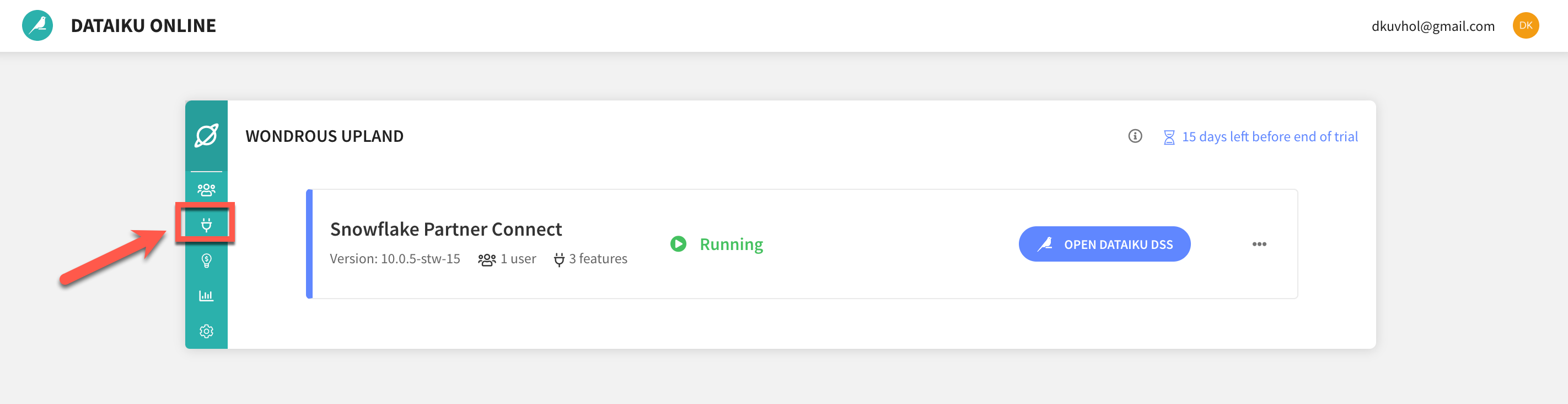Open the DK user avatar menu
The image size is (1568, 404).
pos(1526,25)
